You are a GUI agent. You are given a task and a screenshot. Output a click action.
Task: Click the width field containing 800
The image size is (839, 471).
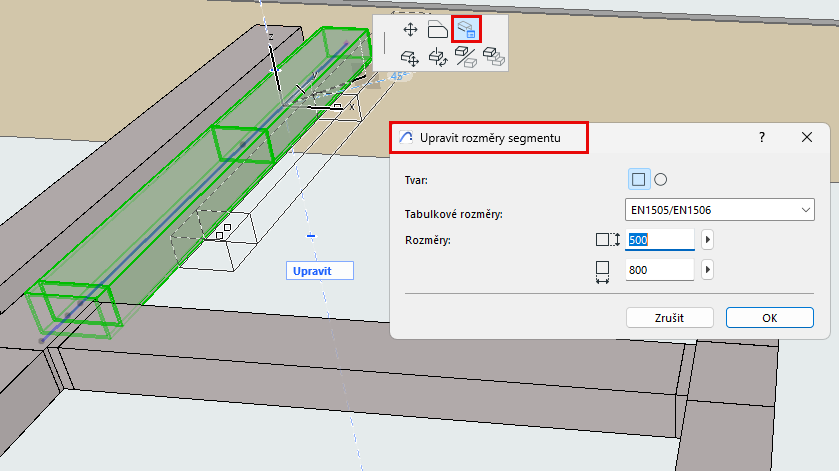tap(660, 270)
